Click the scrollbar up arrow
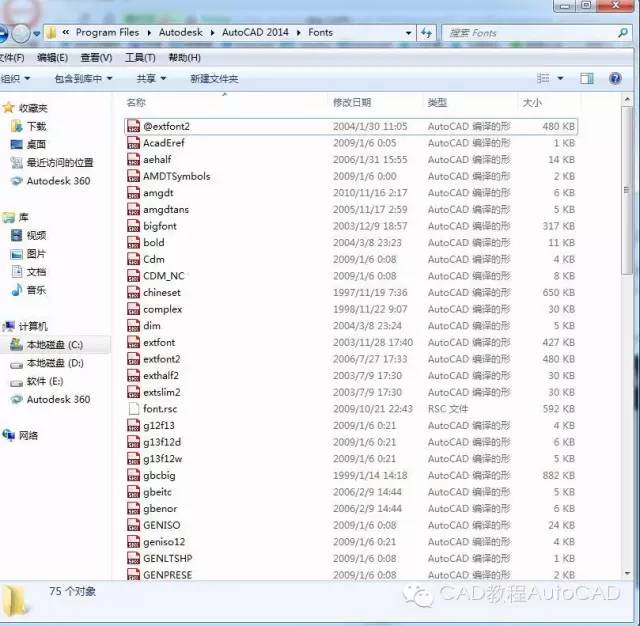The width and height of the screenshot is (640, 626). (627, 99)
